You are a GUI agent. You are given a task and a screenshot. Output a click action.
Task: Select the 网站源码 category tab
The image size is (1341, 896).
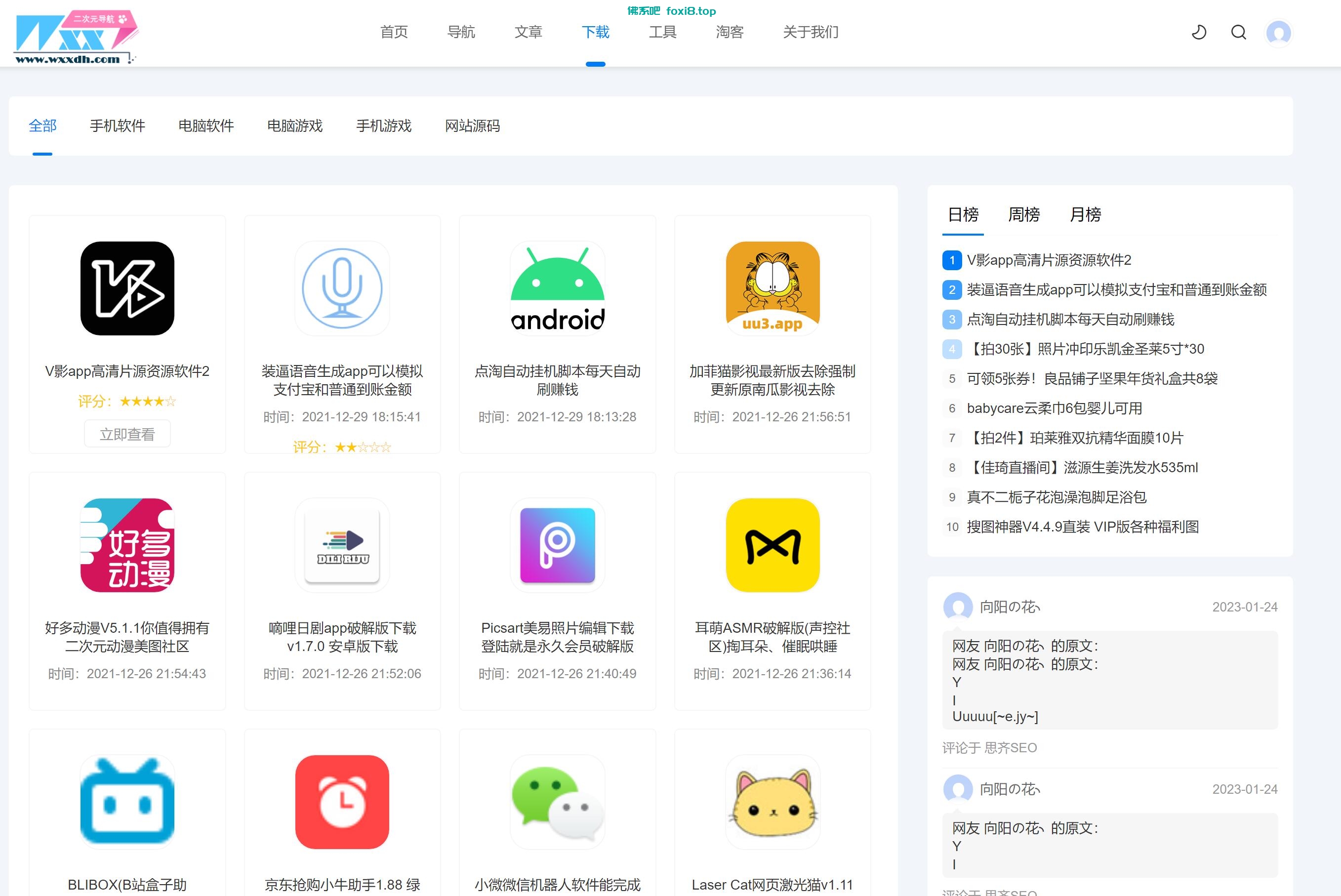473,126
